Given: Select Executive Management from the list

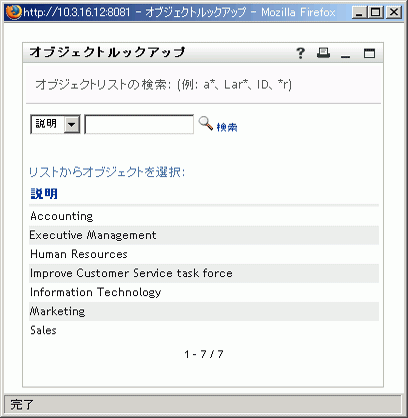Looking at the screenshot, I should pyautogui.click(x=93, y=235).
